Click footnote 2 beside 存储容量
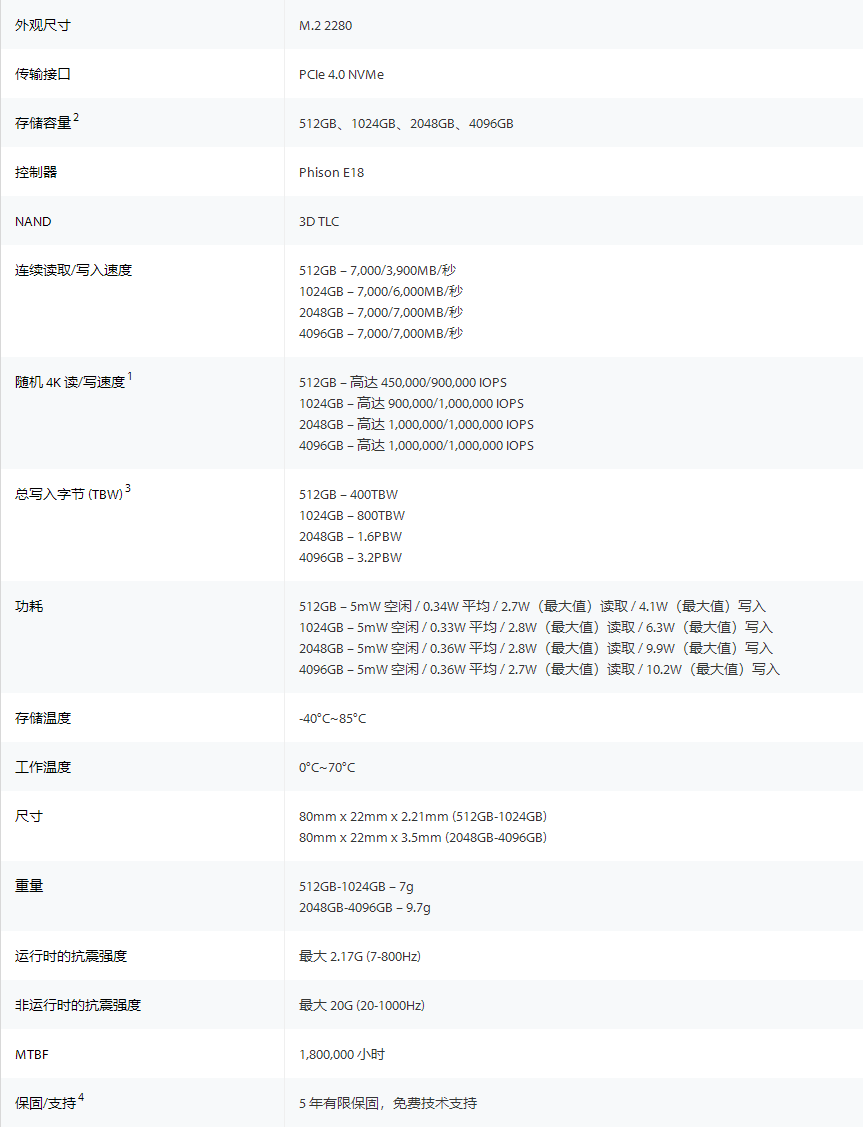The width and height of the screenshot is (863, 1127). (76, 118)
